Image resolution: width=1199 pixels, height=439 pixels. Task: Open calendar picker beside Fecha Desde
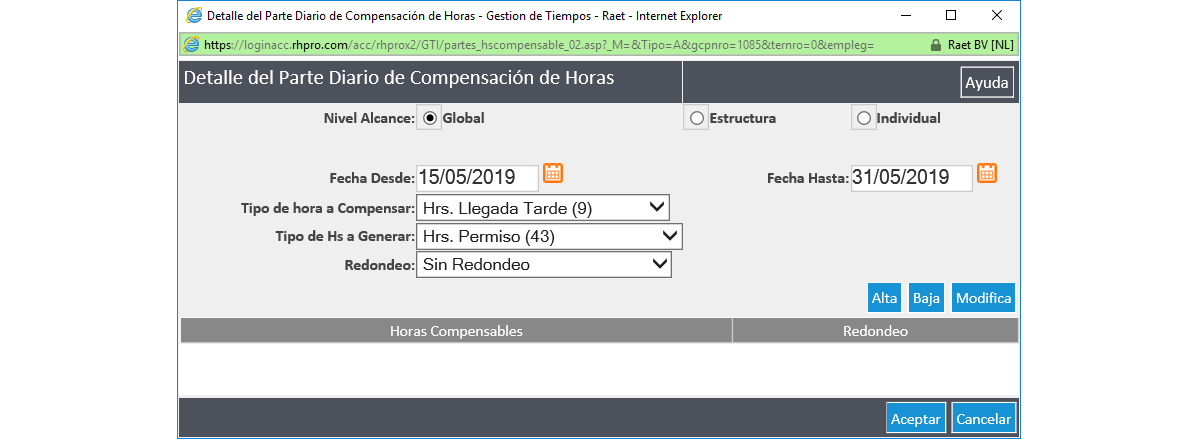(x=553, y=174)
